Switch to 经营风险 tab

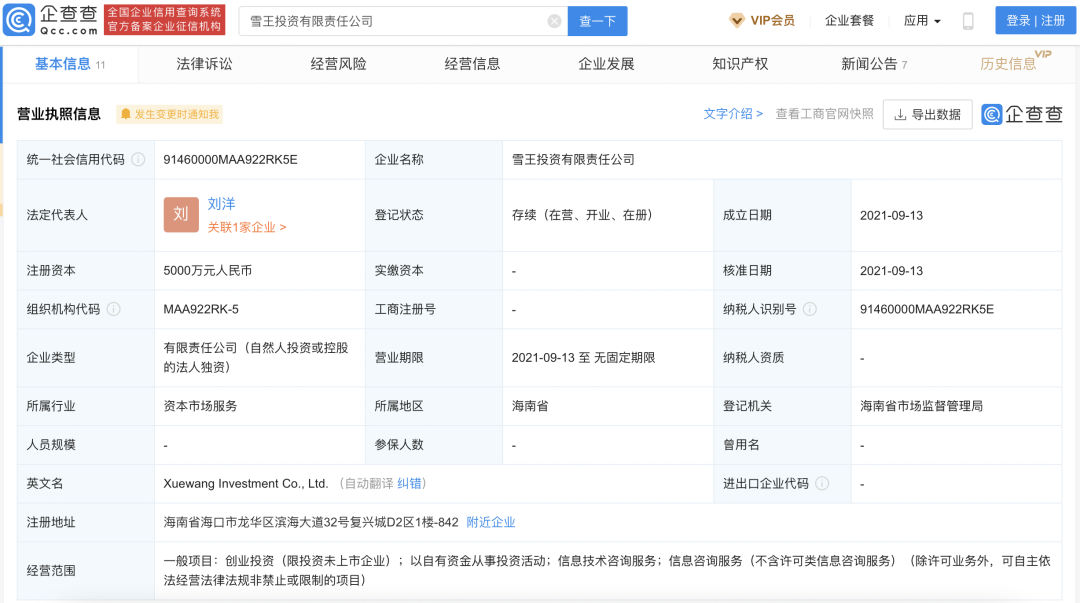click(338, 64)
